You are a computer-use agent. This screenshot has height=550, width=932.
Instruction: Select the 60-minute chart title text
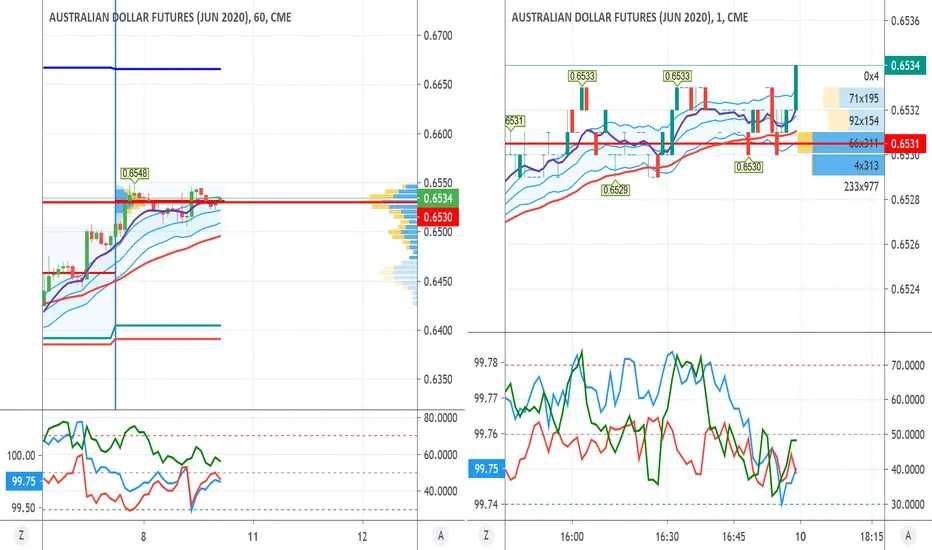tap(170, 17)
